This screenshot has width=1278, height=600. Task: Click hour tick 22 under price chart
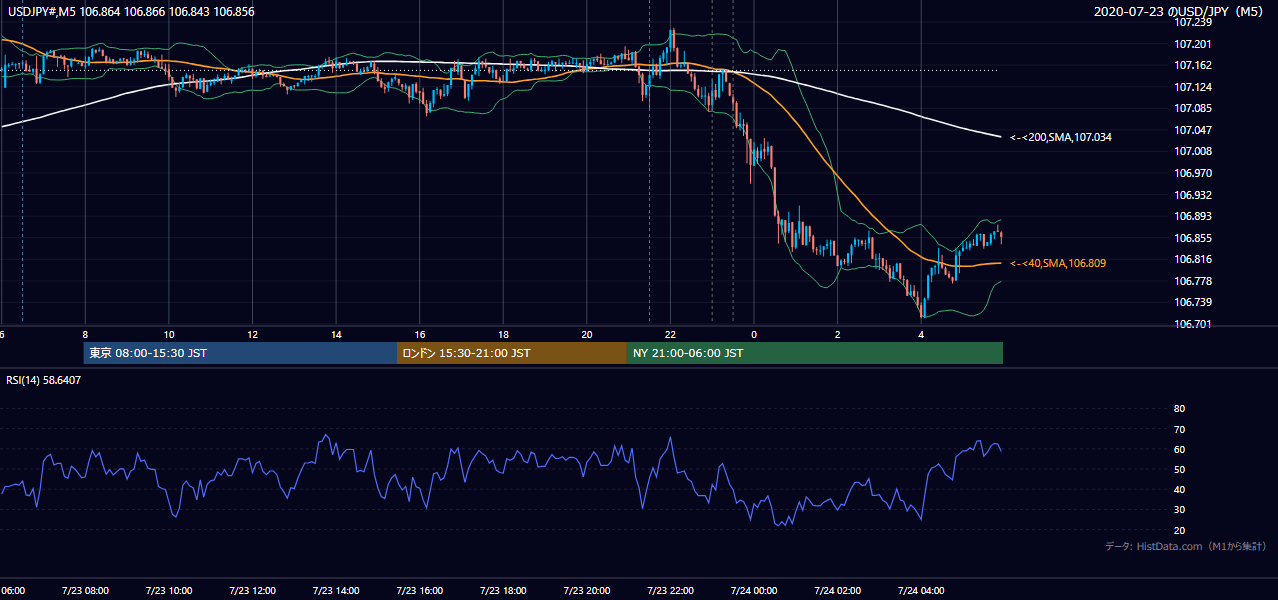(670, 335)
